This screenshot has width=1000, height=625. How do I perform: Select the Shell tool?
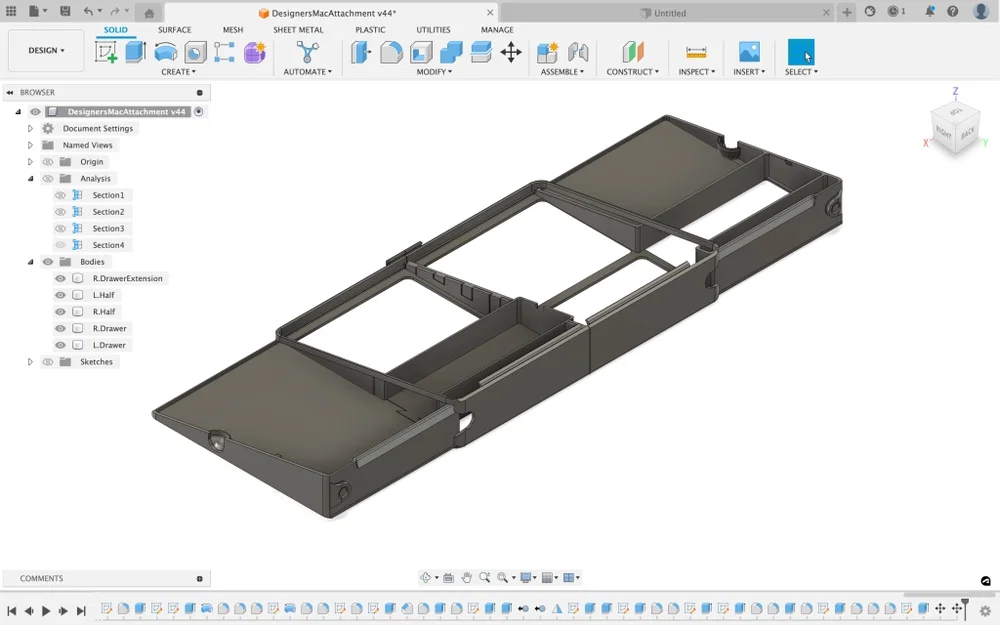(421, 52)
